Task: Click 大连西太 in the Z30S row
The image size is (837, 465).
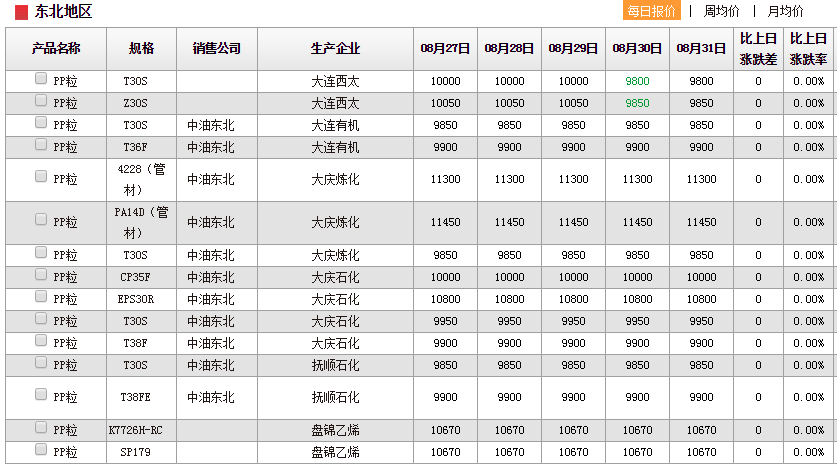Action: (335, 103)
